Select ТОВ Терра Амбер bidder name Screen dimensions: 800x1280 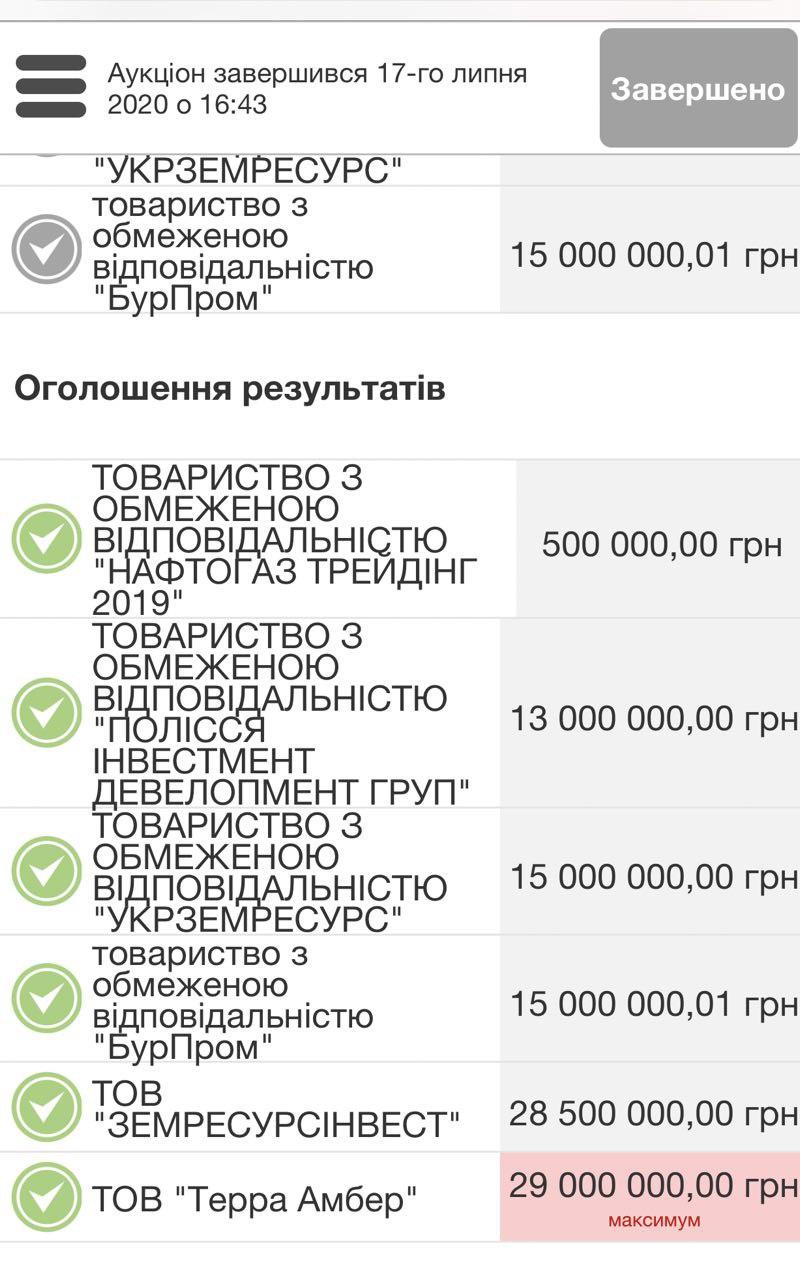click(254, 1198)
